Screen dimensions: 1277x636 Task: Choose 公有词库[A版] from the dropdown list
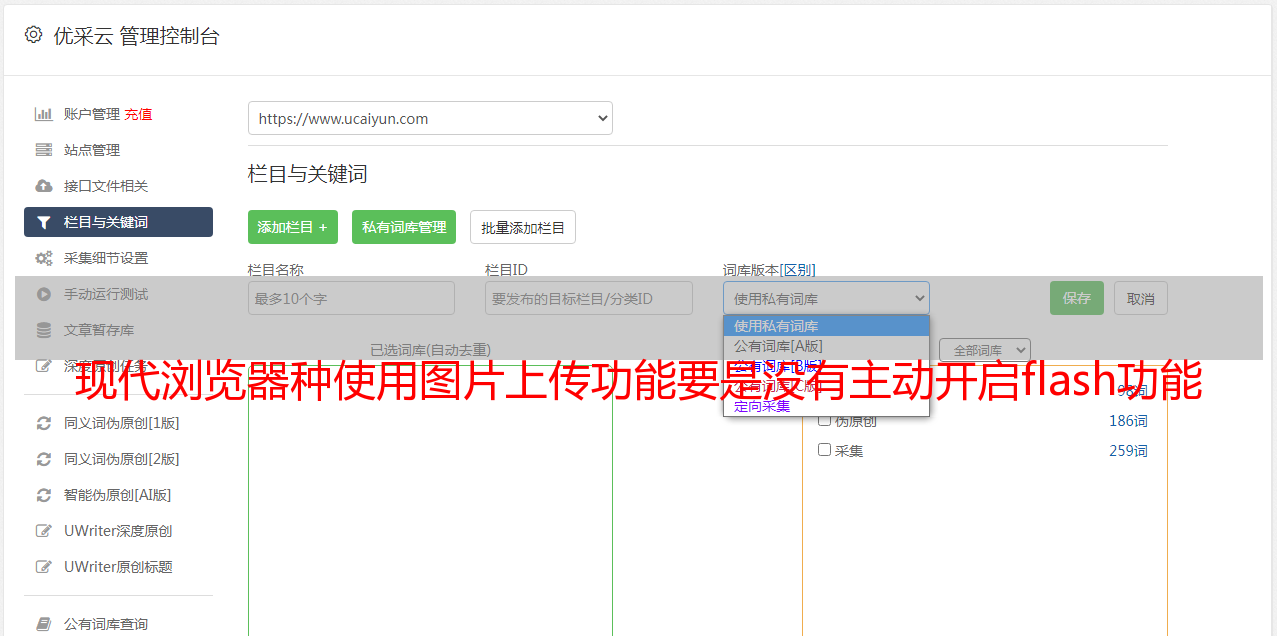[826, 346]
